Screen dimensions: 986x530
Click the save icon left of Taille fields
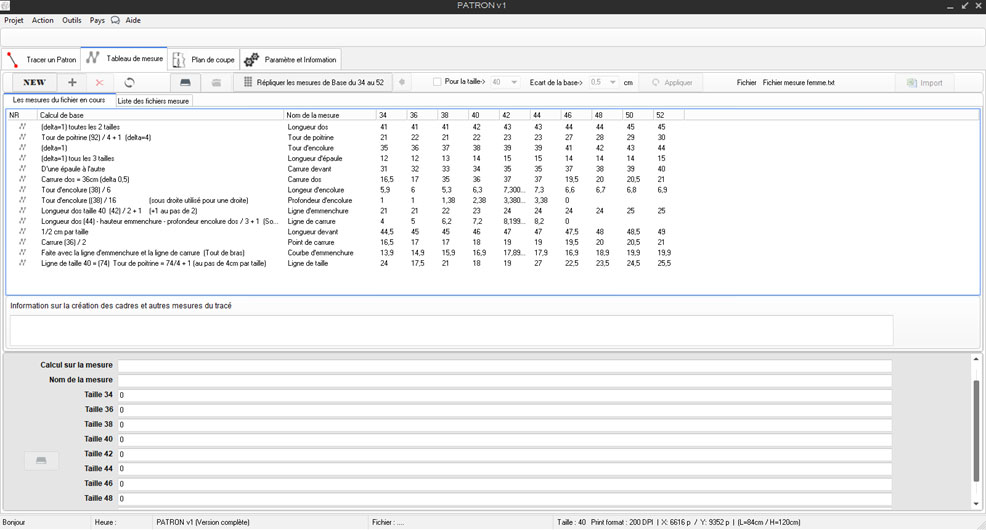(x=41, y=460)
